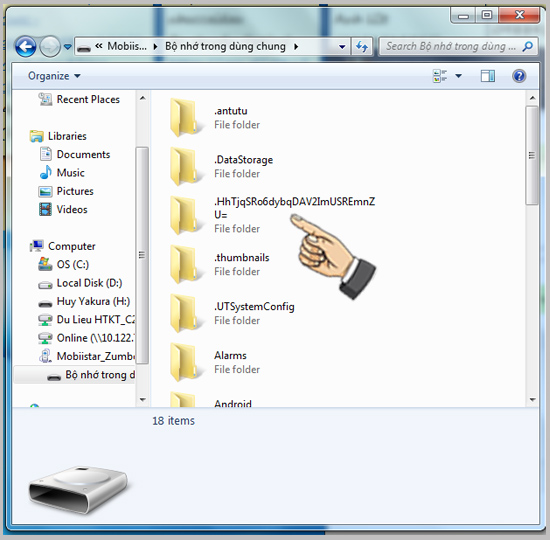
Task: Open the address bar previous locations dropdown
Action: point(342,47)
